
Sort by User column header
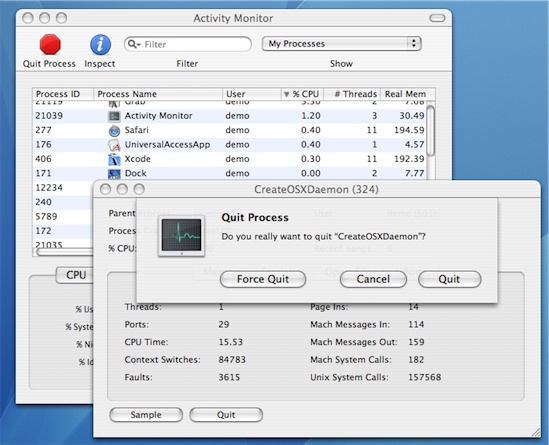pyautogui.click(x=252, y=94)
